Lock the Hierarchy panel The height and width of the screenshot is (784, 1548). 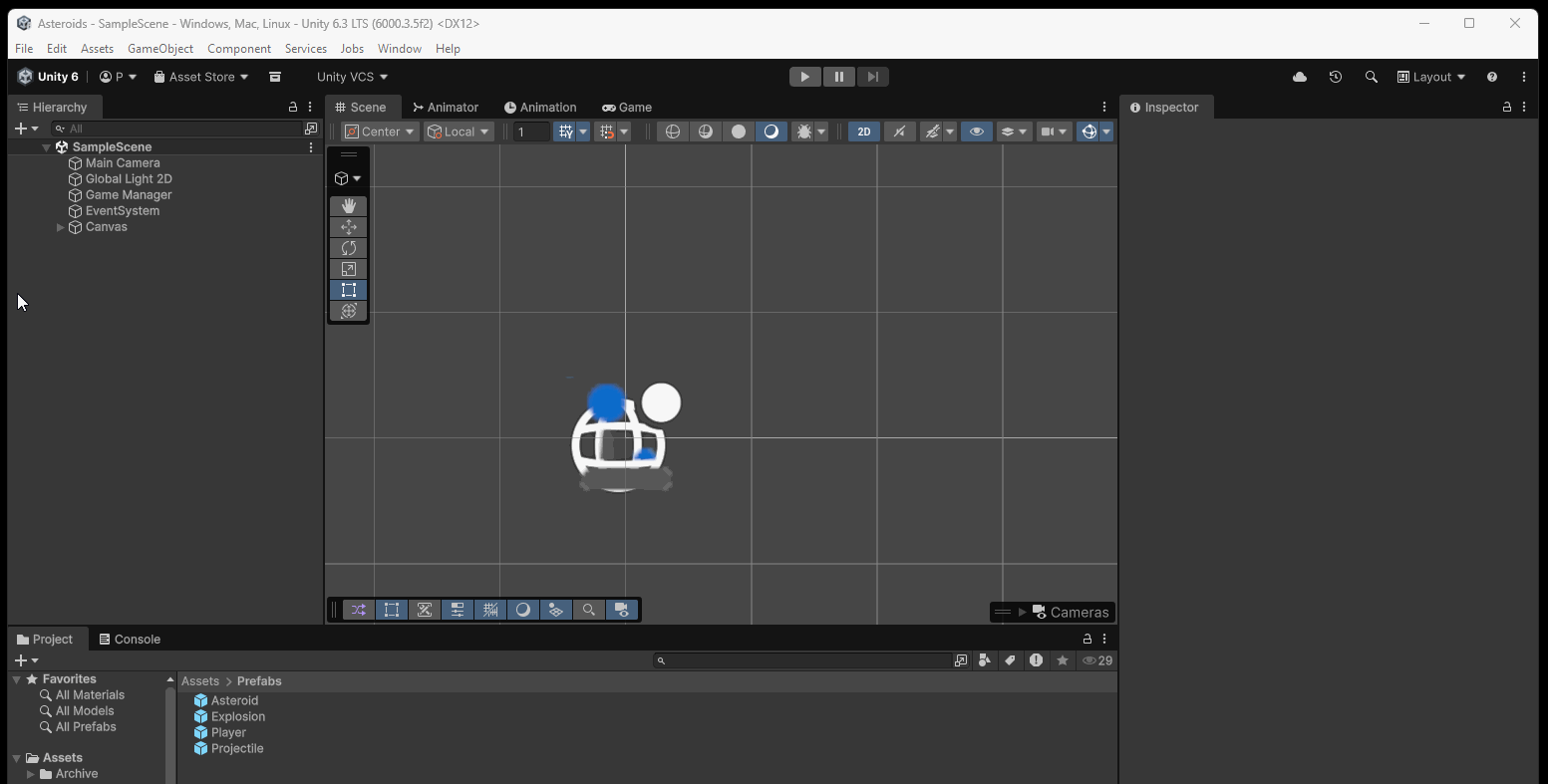(x=293, y=107)
